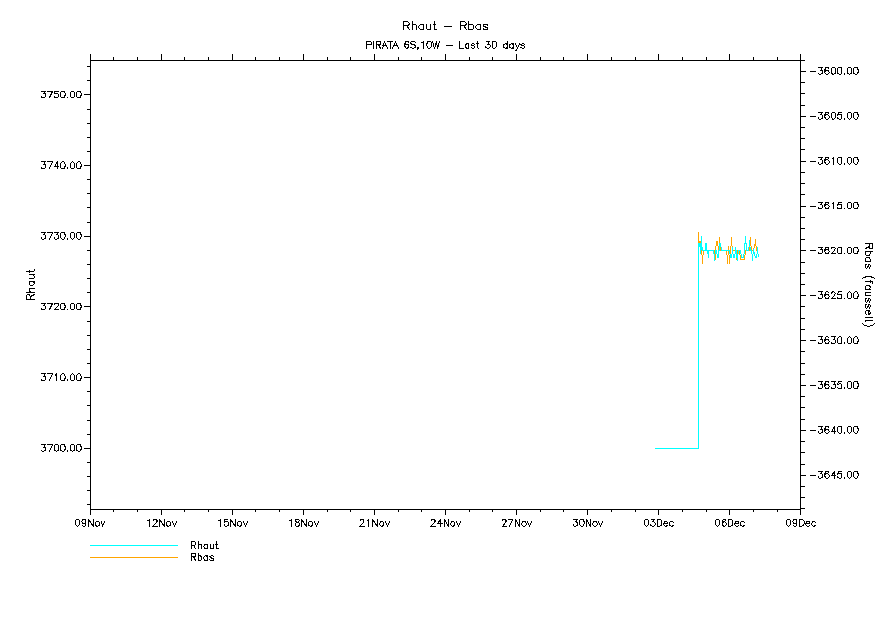Click the left axis label Rhaut
This screenshot has height=630, width=891.
coord(31,284)
